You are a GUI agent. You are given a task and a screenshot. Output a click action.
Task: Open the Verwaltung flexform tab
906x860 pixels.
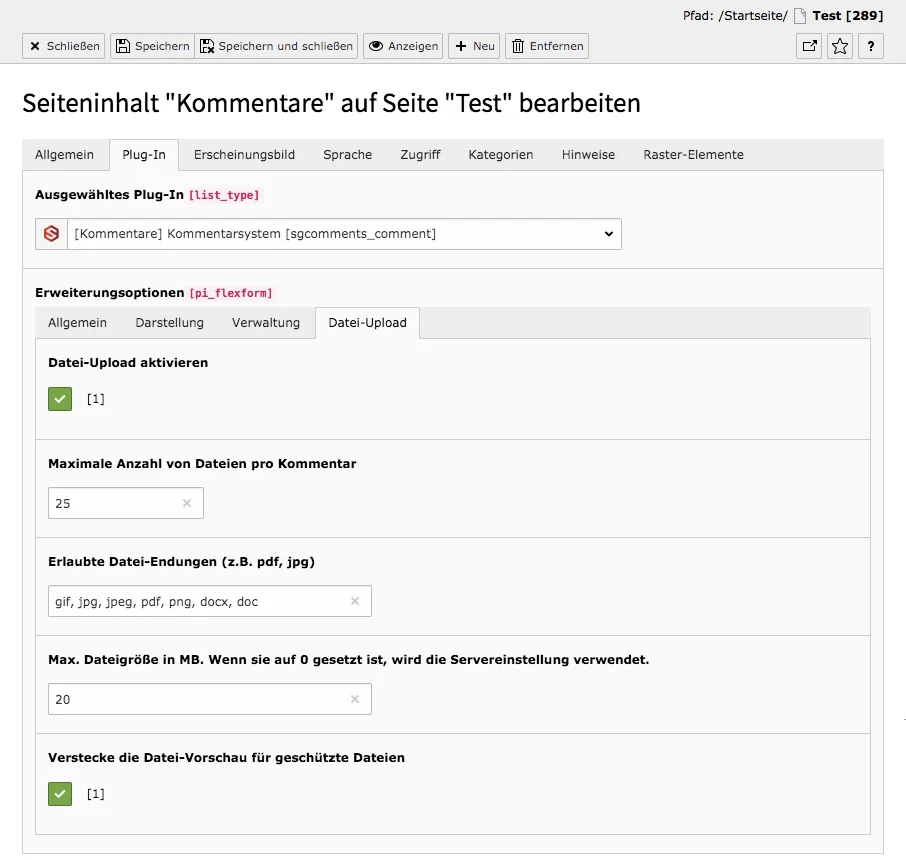click(266, 322)
